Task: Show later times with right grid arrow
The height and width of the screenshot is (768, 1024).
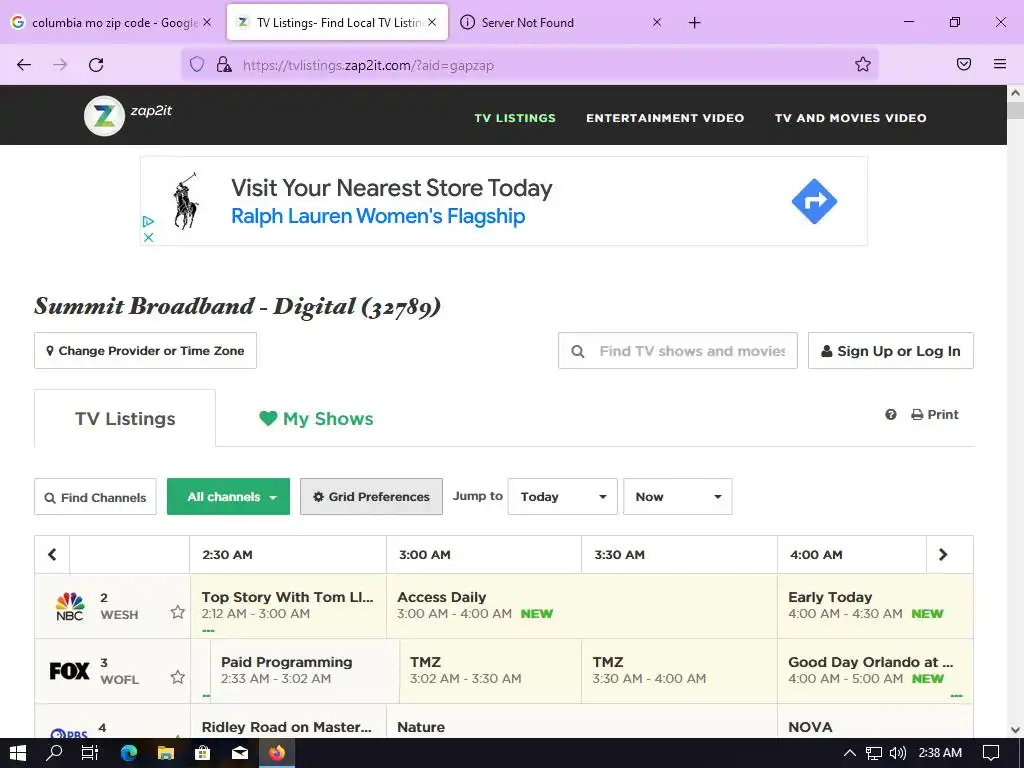Action: coord(943,554)
